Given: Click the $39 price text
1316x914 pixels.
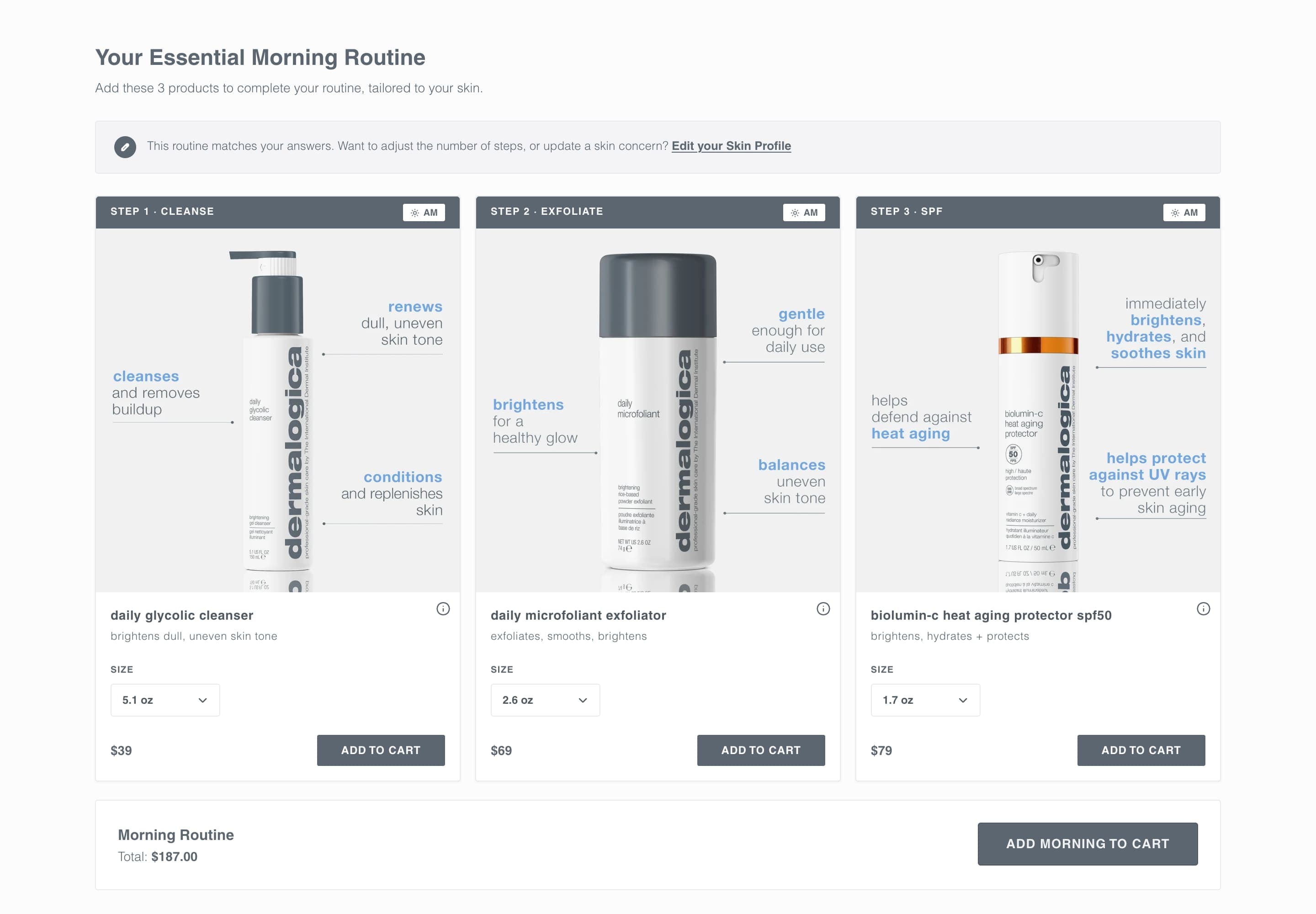Looking at the screenshot, I should point(121,751).
